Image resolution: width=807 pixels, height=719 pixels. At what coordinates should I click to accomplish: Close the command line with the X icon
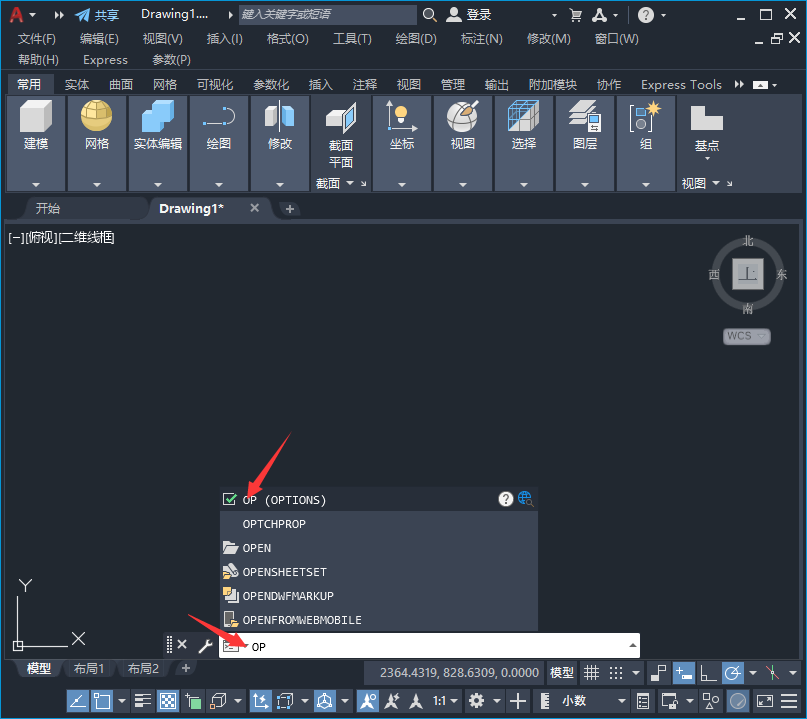tap(182, 644)
